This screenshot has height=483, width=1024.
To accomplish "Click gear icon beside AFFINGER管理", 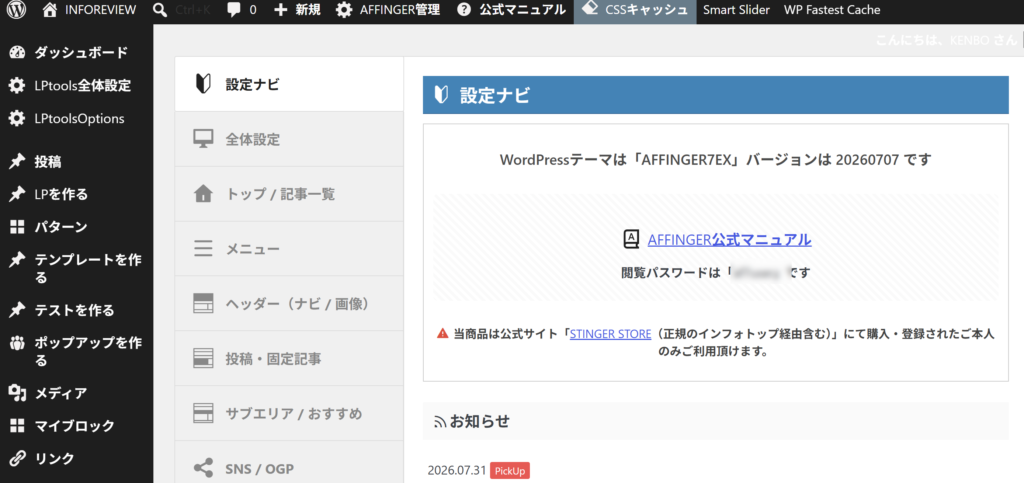I will tap(344, 10).
